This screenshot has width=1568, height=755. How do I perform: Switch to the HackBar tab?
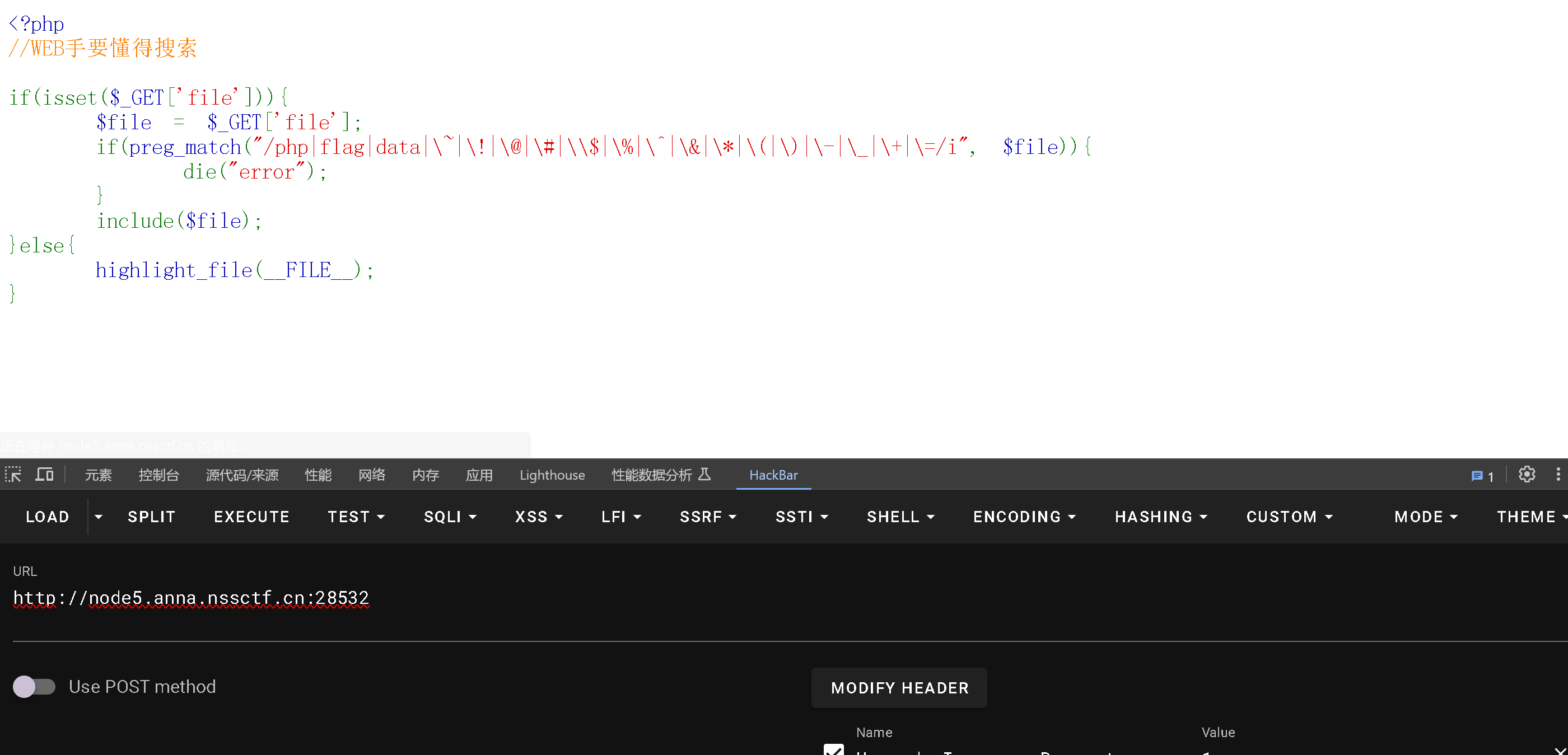coord(773,475)
